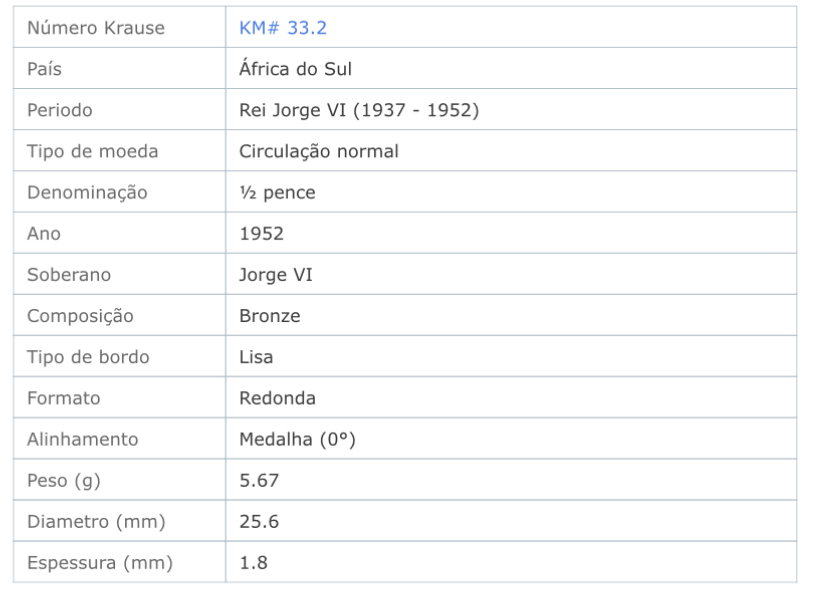This screenshot has height=590, width=816.
Task: Select the Medalha (0°) alignment value
Action: click(297, 439)
